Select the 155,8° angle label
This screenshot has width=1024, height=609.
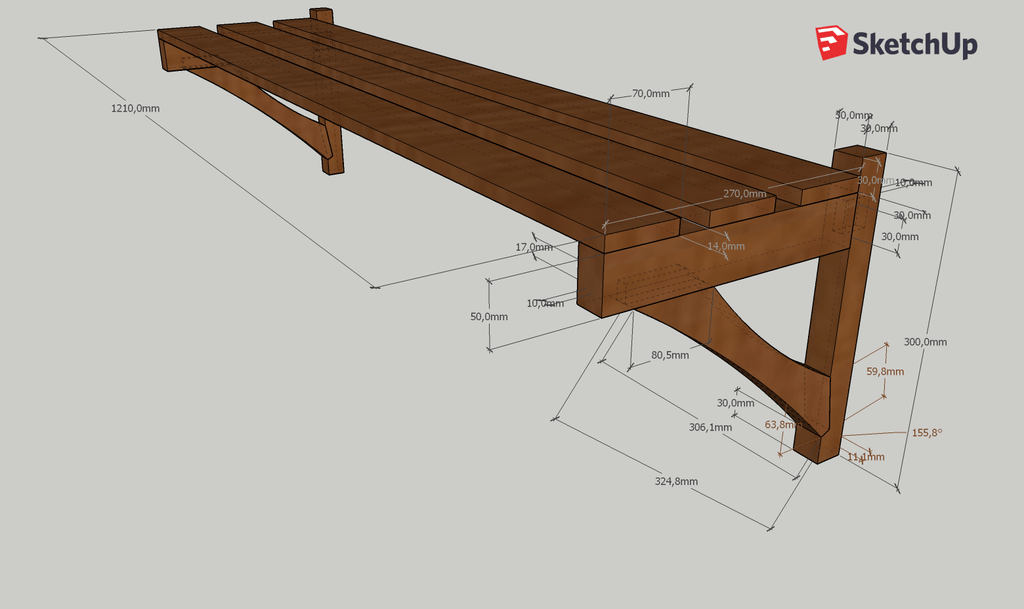[x=927, y=433]
